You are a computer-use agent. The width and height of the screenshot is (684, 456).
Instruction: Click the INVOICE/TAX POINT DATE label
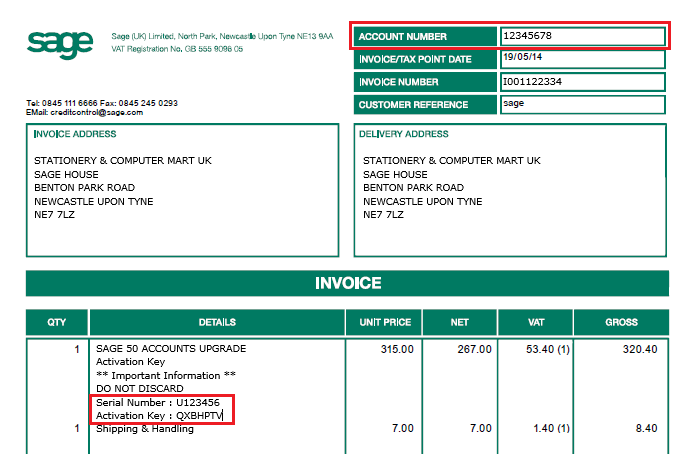click(x=425, y=59)
